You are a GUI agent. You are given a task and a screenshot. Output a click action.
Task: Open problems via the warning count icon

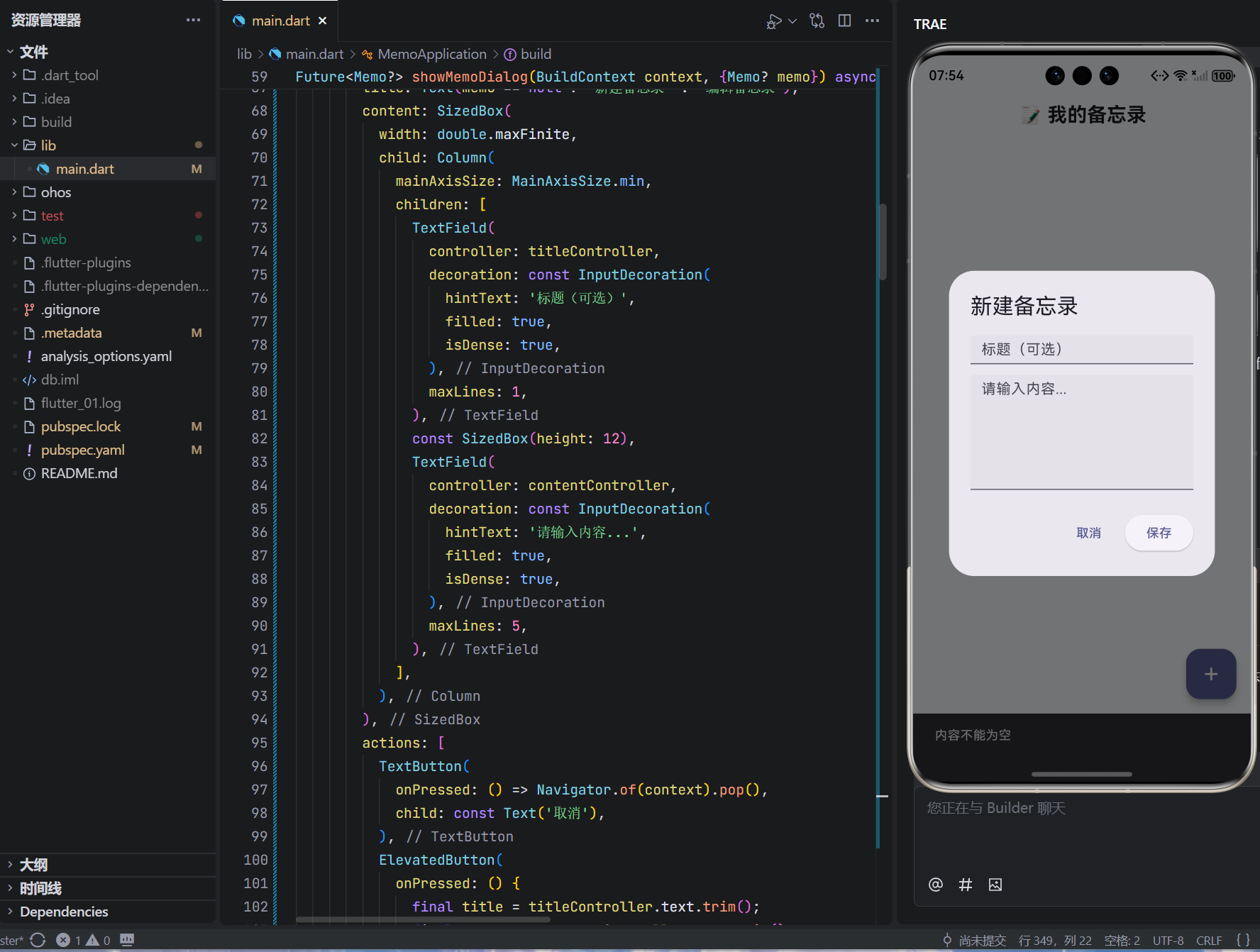click(98, 940)
